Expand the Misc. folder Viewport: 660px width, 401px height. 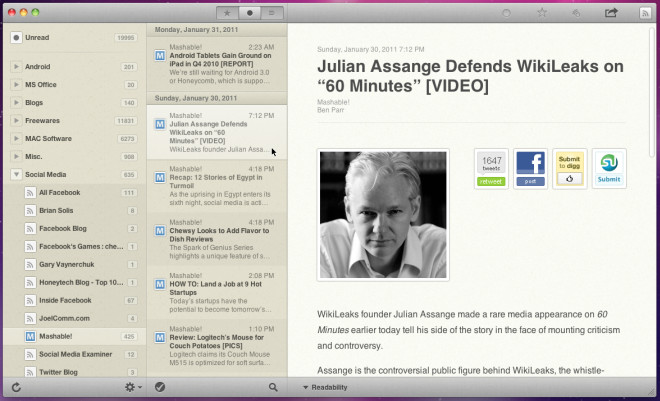click(16, 157)
